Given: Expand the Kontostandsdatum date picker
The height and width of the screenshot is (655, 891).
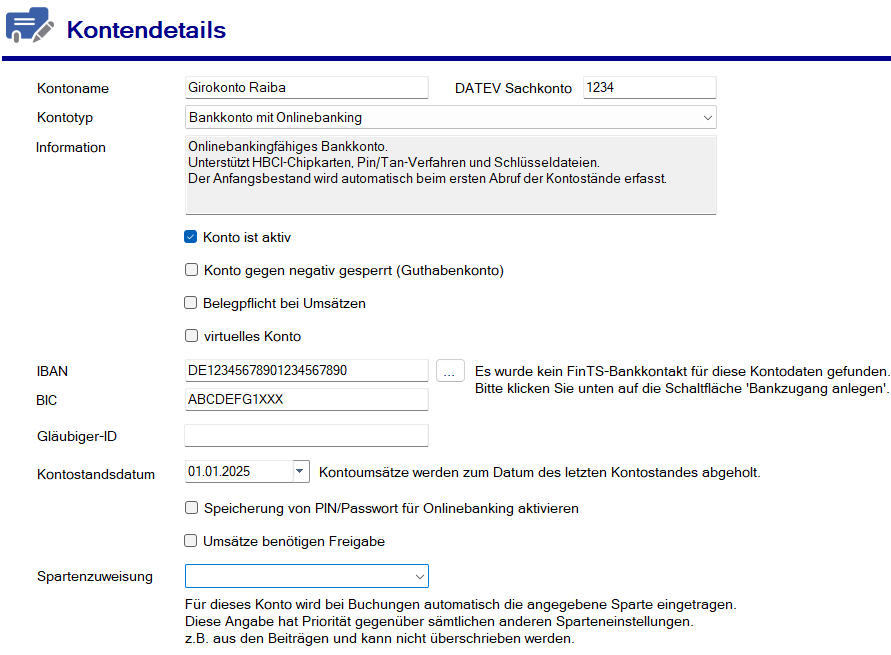Looking at the screenshot, I should coord(300,471).
